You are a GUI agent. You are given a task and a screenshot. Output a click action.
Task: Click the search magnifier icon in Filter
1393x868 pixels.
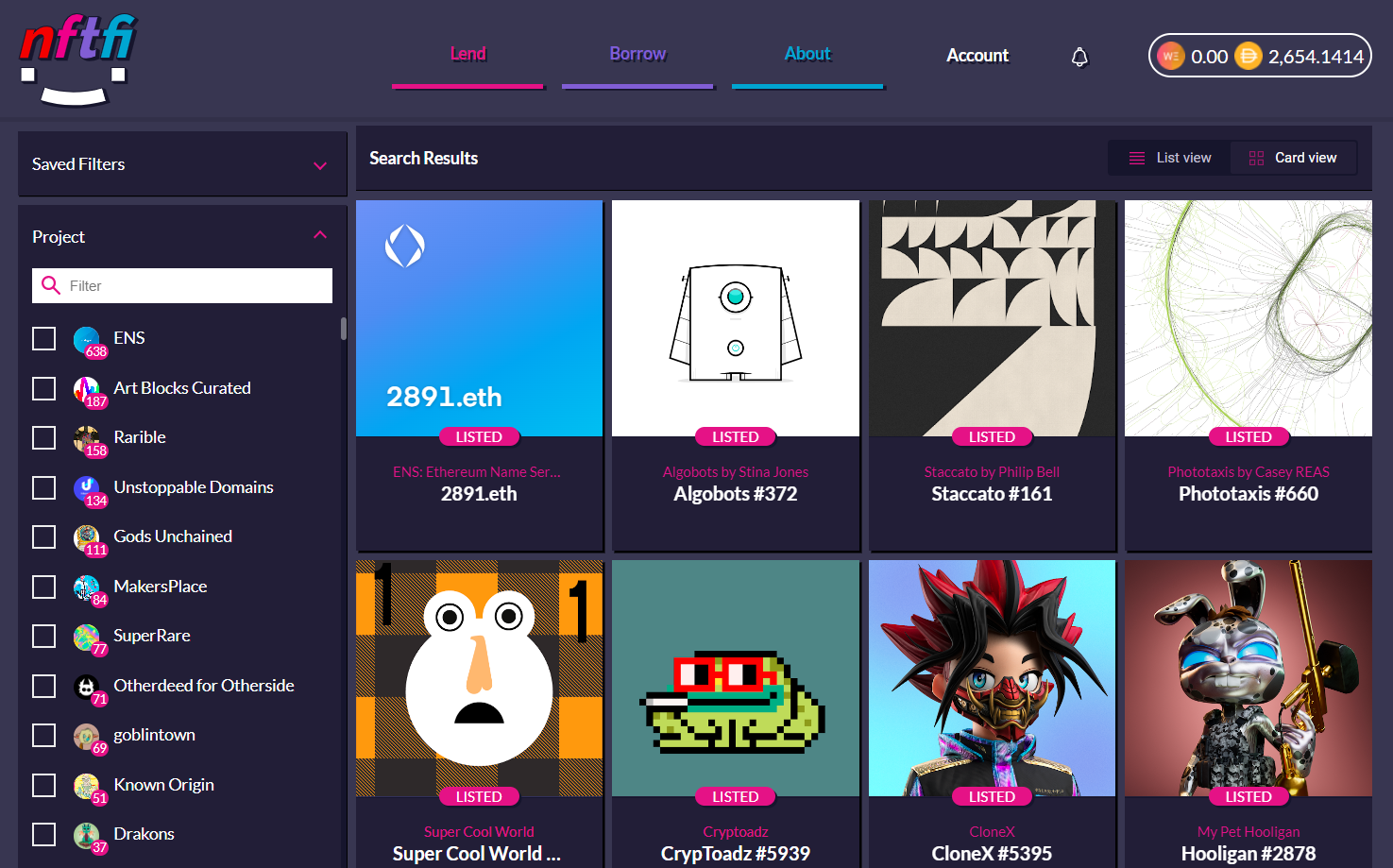click(51, 285)
